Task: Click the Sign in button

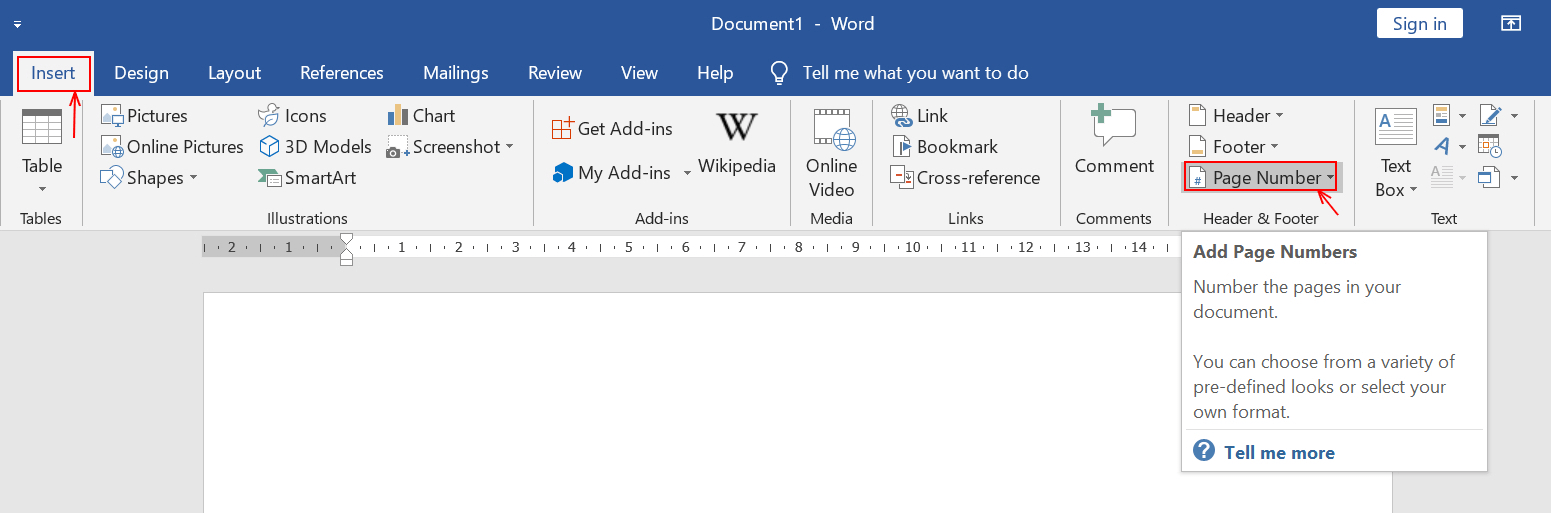Action: coord(1419,24)
